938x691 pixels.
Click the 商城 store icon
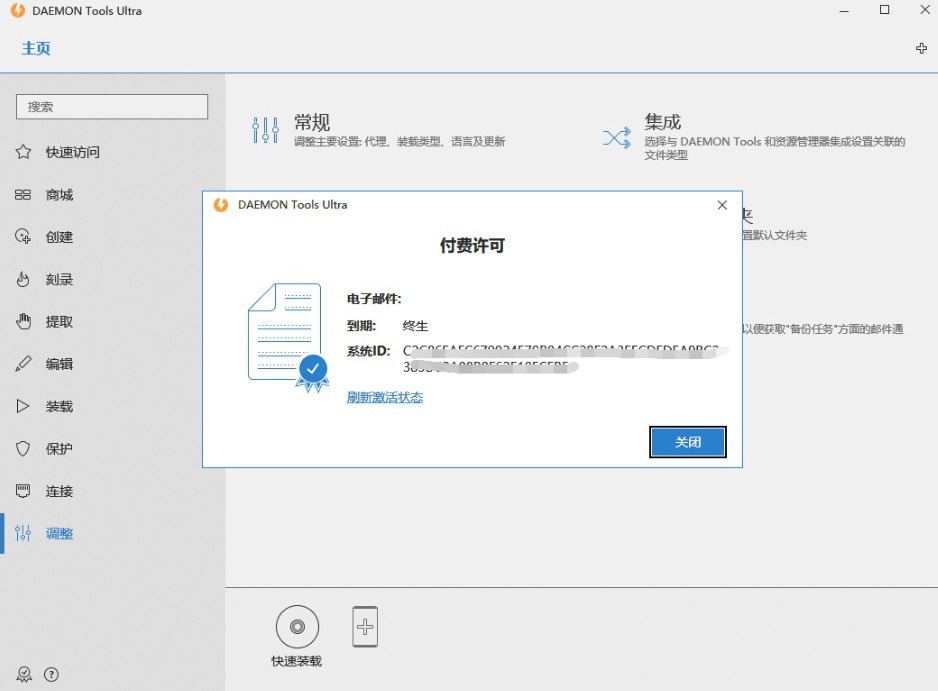[23, 194]
